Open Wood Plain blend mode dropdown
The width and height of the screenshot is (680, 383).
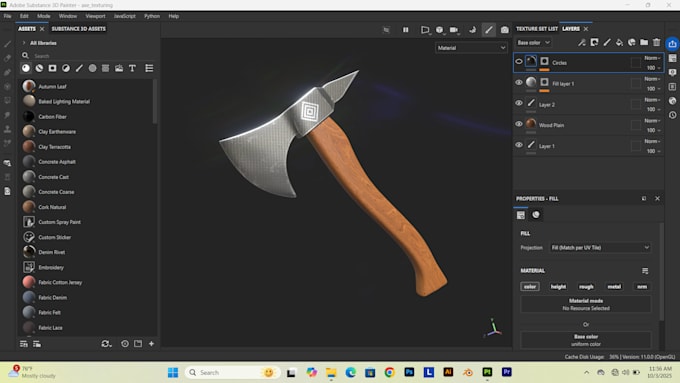(x=652, y=121)
